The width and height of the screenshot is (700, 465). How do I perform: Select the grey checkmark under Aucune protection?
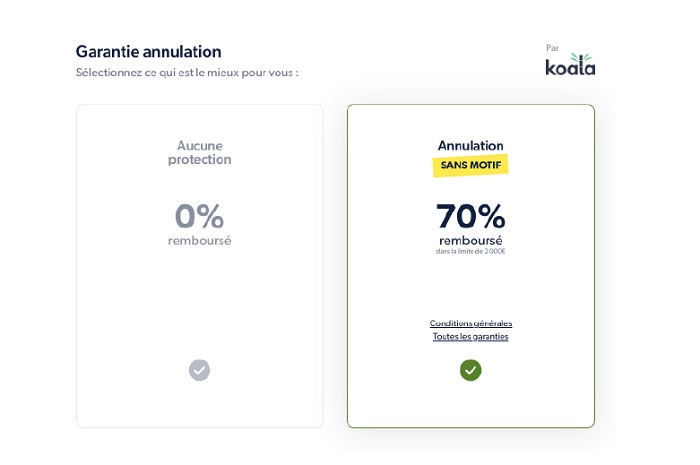coord(200,370)
